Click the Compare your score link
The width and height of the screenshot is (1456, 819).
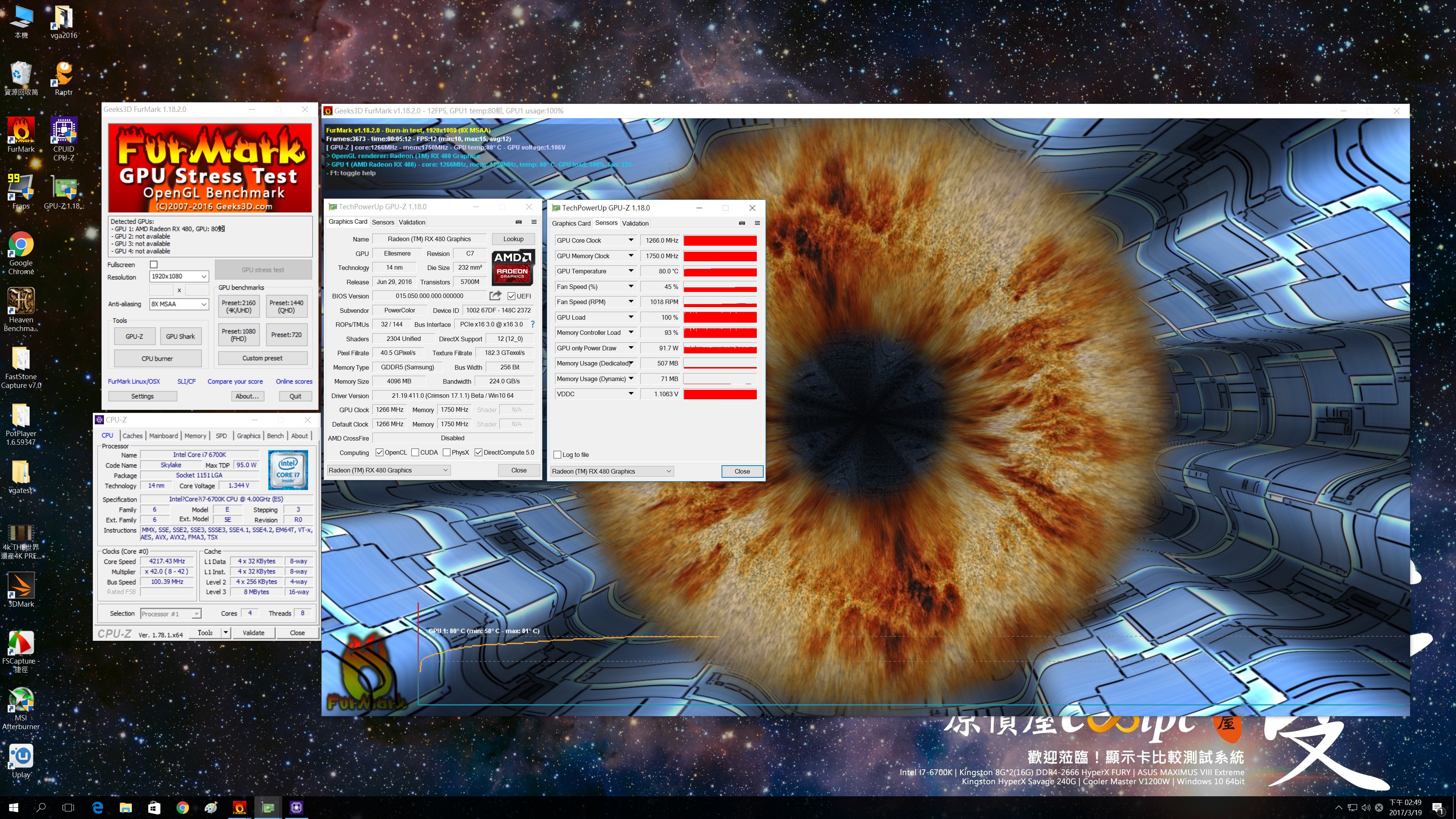tap(235, 381)
